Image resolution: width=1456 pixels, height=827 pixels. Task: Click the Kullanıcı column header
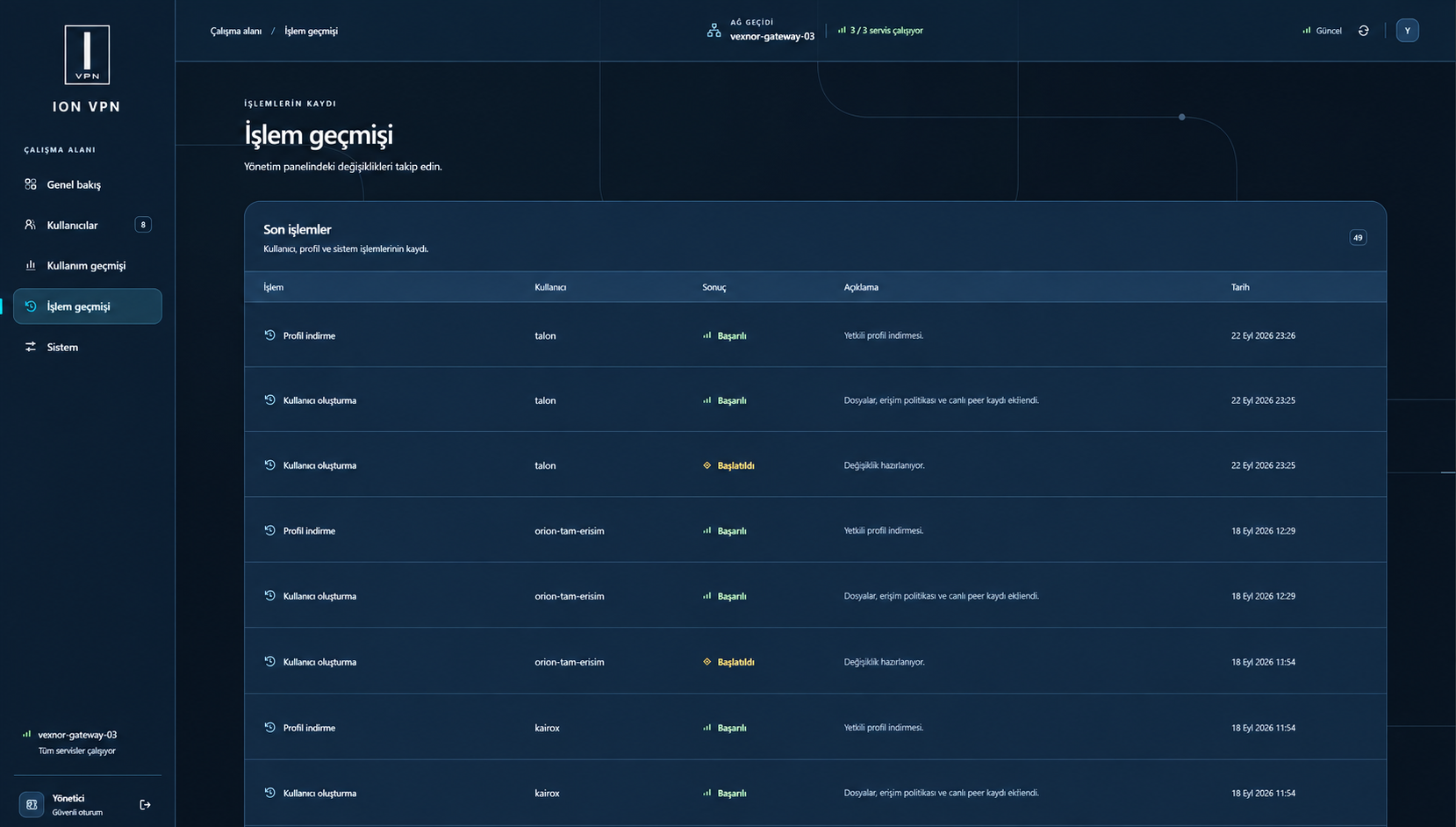tap(550, 287)
